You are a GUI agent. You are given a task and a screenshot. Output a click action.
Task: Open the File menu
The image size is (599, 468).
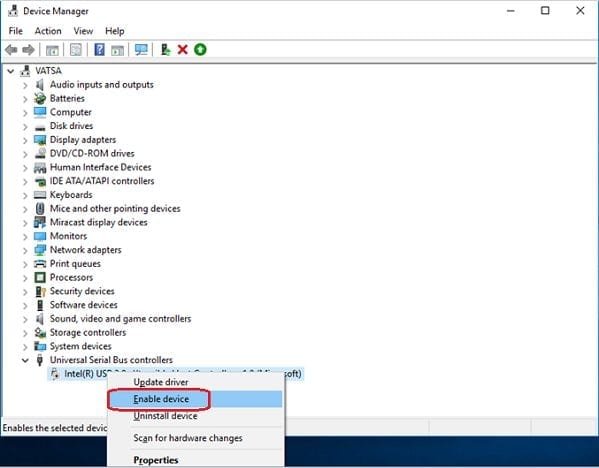pyautogui.click(x=16, y=31)
